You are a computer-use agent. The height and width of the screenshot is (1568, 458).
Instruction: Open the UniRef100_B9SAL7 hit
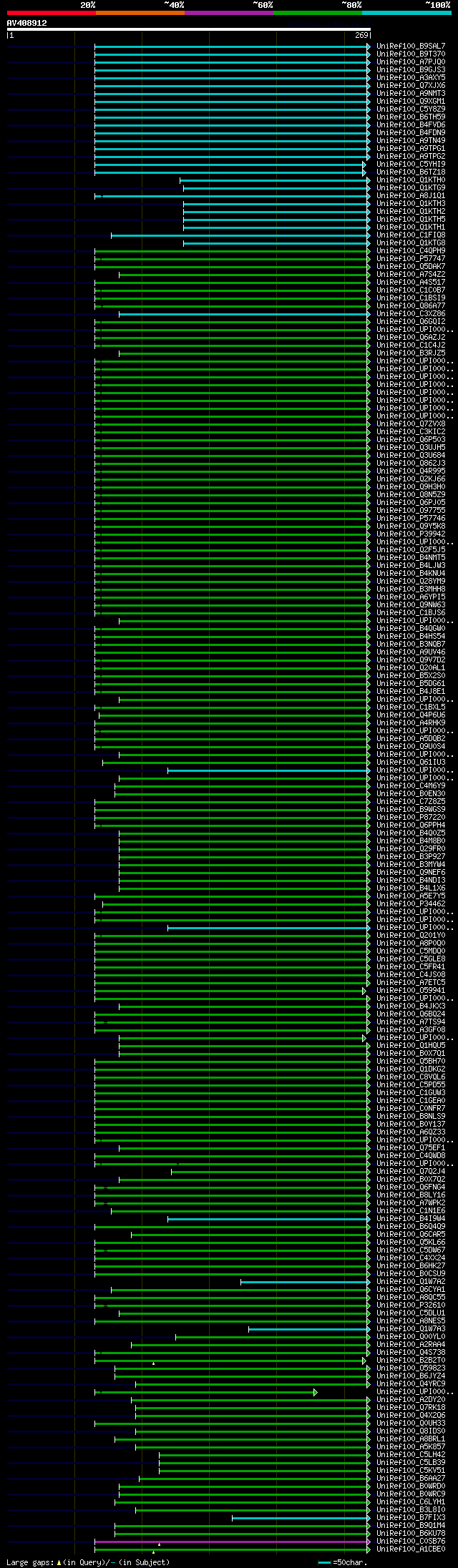[411, 46]
